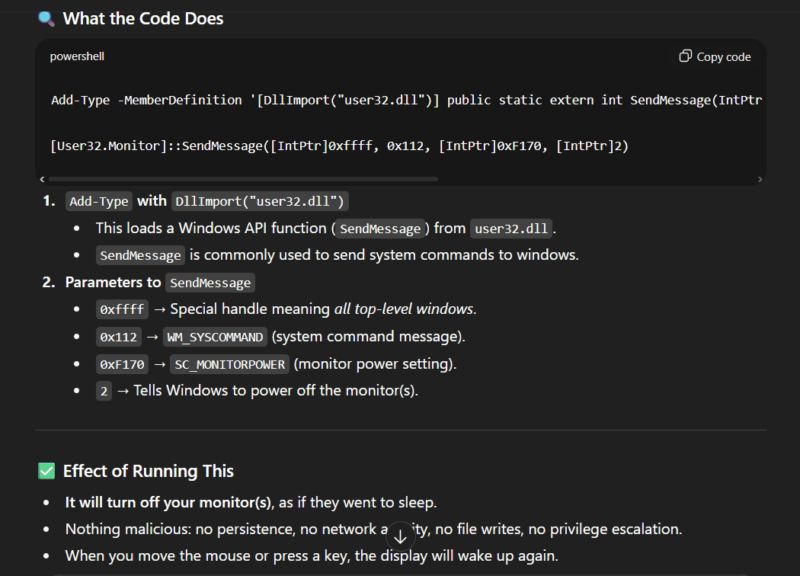Click the right arrow of the code scrollbar
The width and height of the screenshot is (800, 576).
pos(759,179)
